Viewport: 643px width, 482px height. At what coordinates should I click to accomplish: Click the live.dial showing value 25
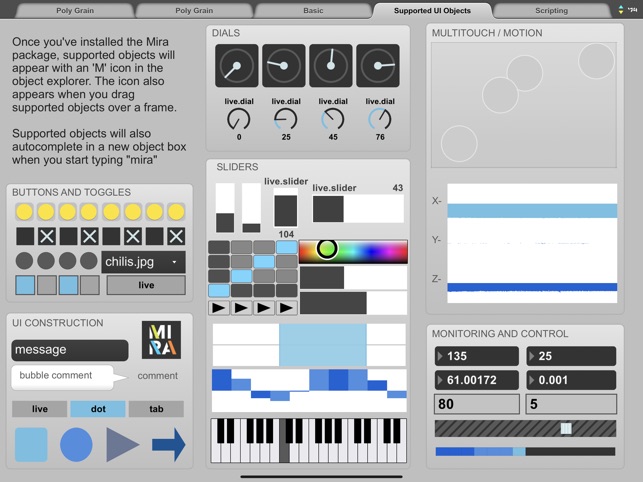coord(286,119)
